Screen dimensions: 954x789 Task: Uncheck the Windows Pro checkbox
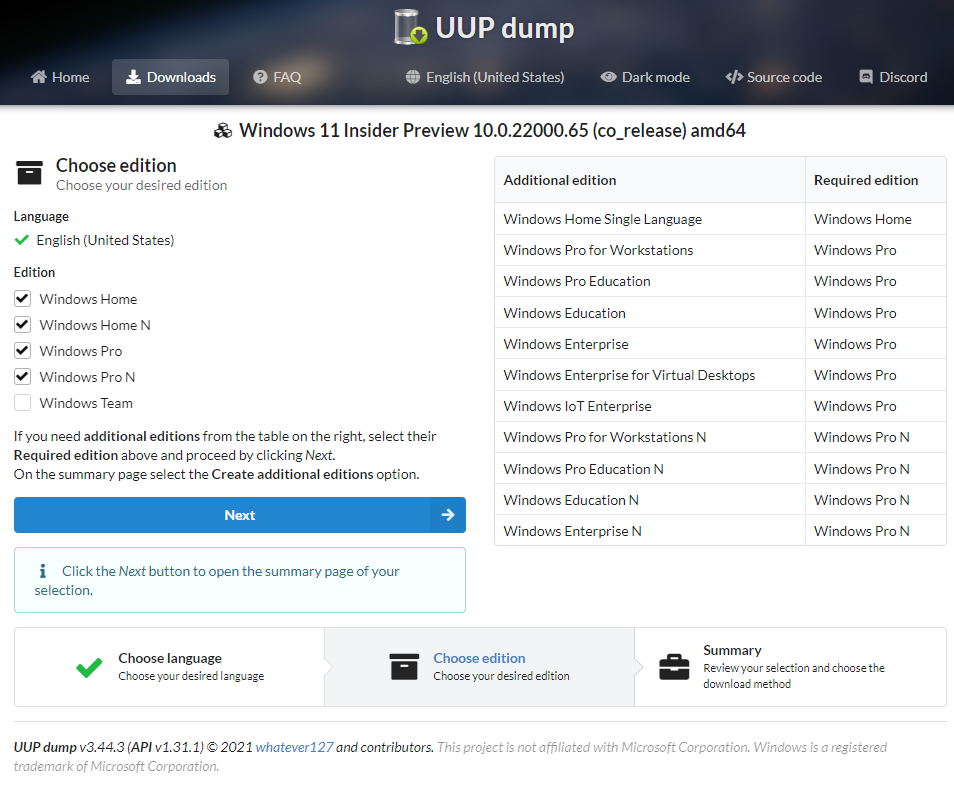23,351
